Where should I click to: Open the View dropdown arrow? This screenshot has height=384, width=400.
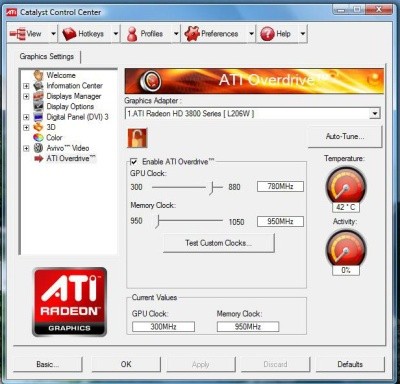coord(53,34)
